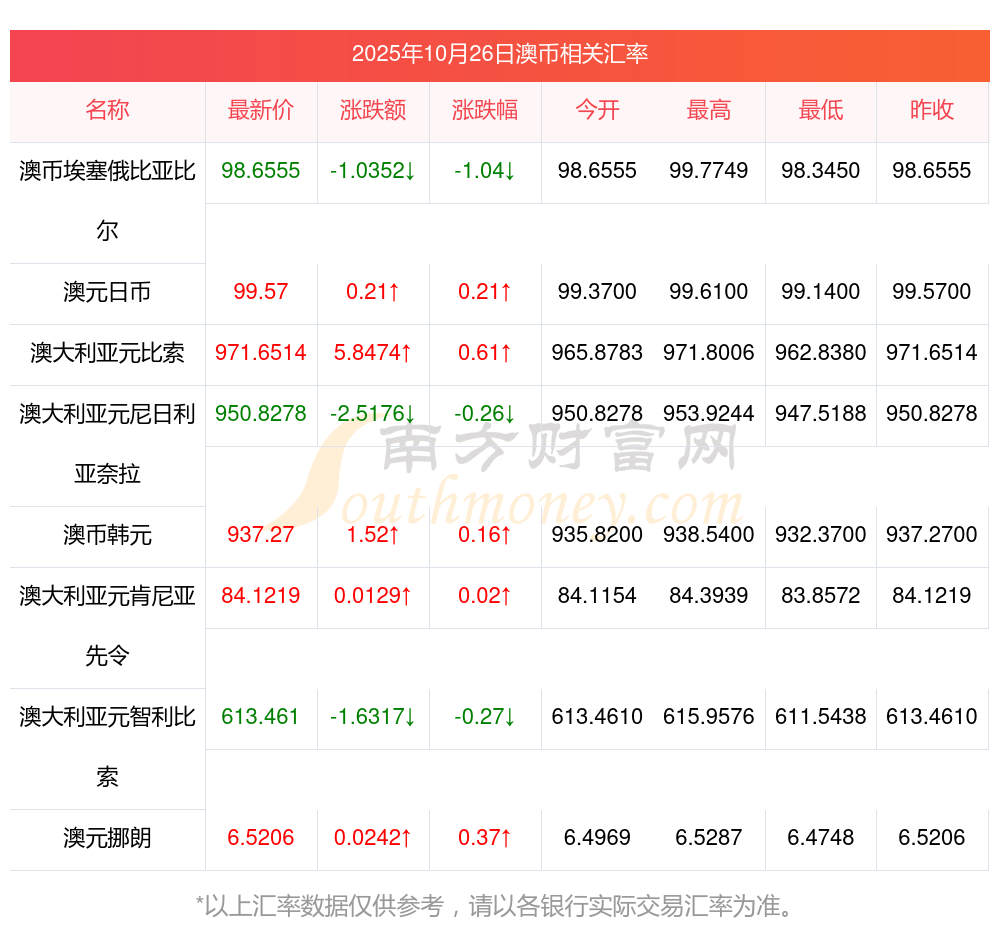This screenshot has height=937, width=1000.
Task: Select the 澳元挪朗 row name
Action: 107,838
